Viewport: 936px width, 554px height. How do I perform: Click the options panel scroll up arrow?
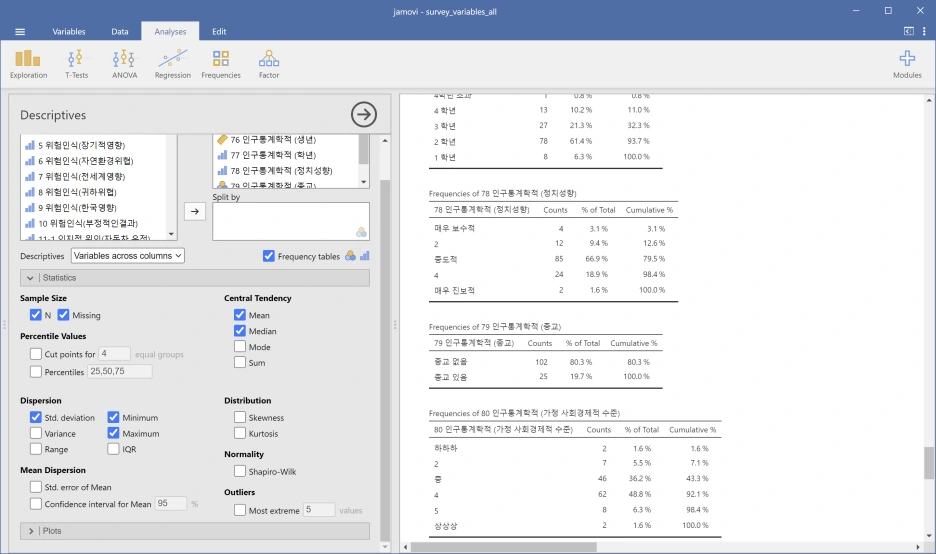385,140
